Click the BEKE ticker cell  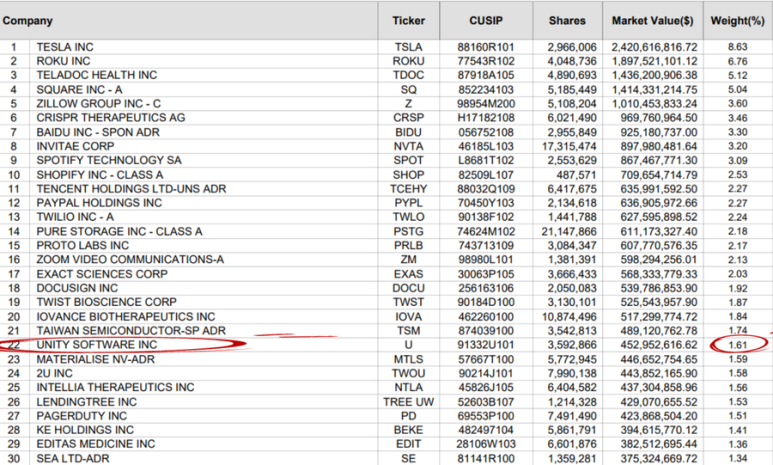408,430
